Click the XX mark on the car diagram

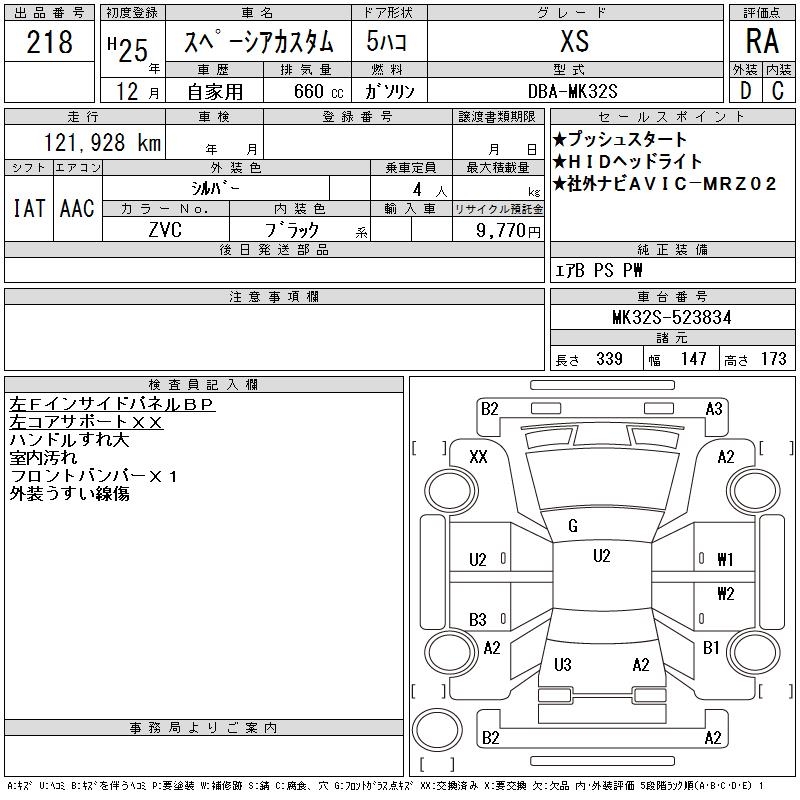point(478,456)
